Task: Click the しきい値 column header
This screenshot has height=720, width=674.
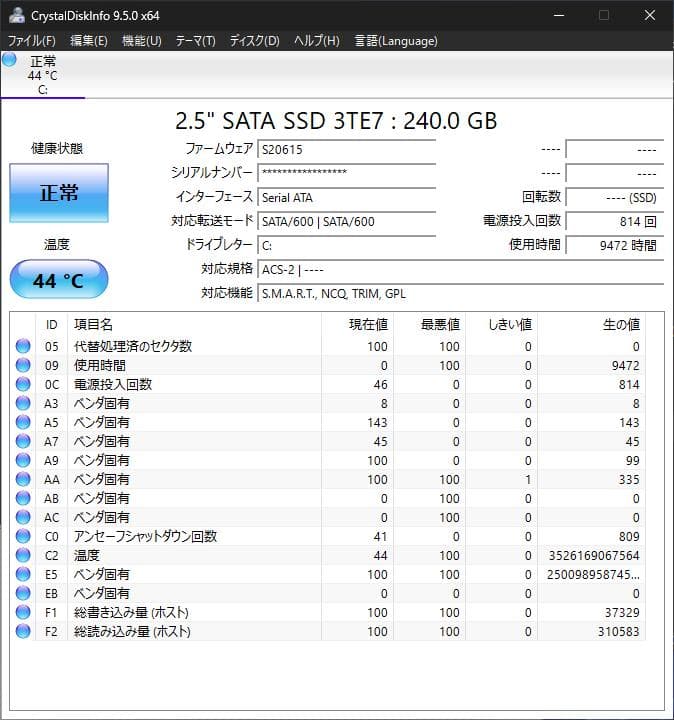Action: [x=501, y=325]
